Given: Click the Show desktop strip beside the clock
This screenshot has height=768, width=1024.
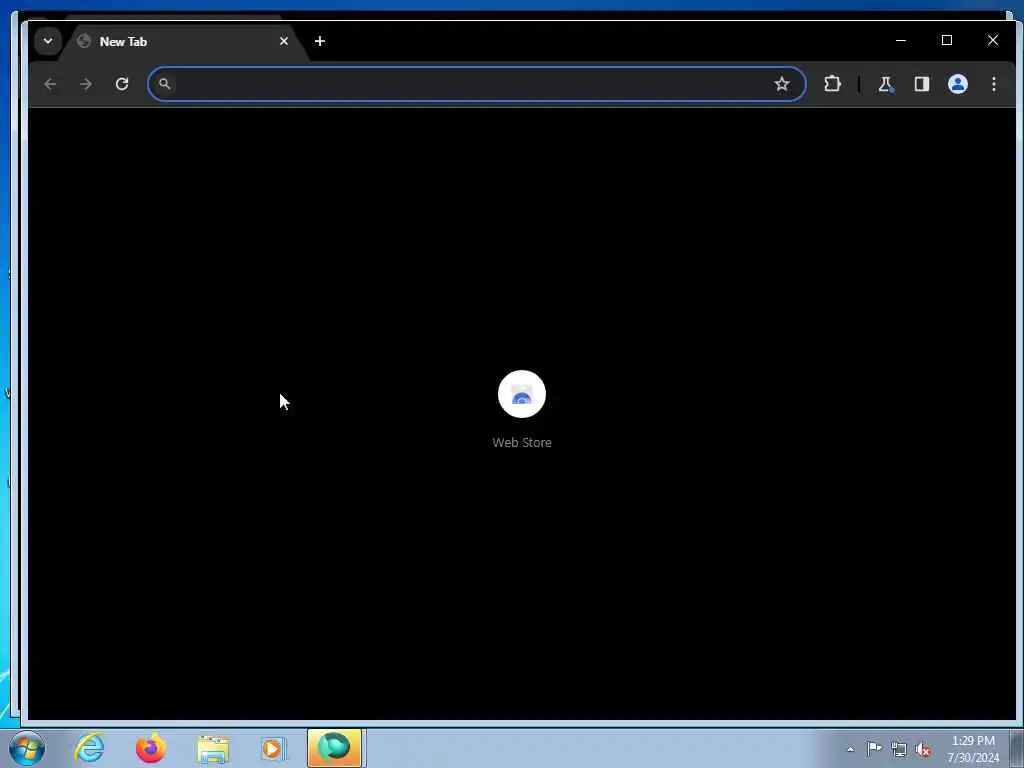Looking at the screenshot, I should point(1016,748).
